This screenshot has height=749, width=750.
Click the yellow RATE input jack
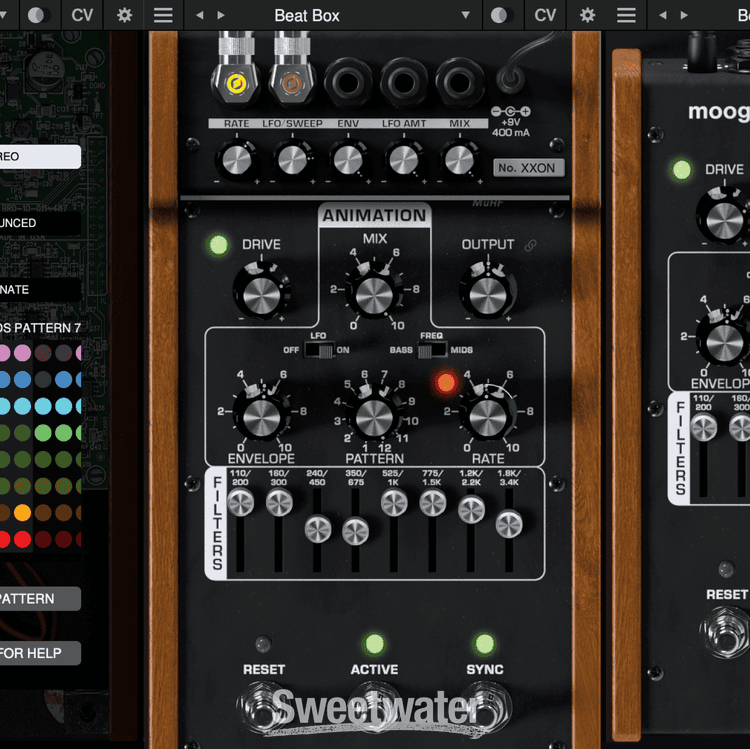tap(237, 85)
